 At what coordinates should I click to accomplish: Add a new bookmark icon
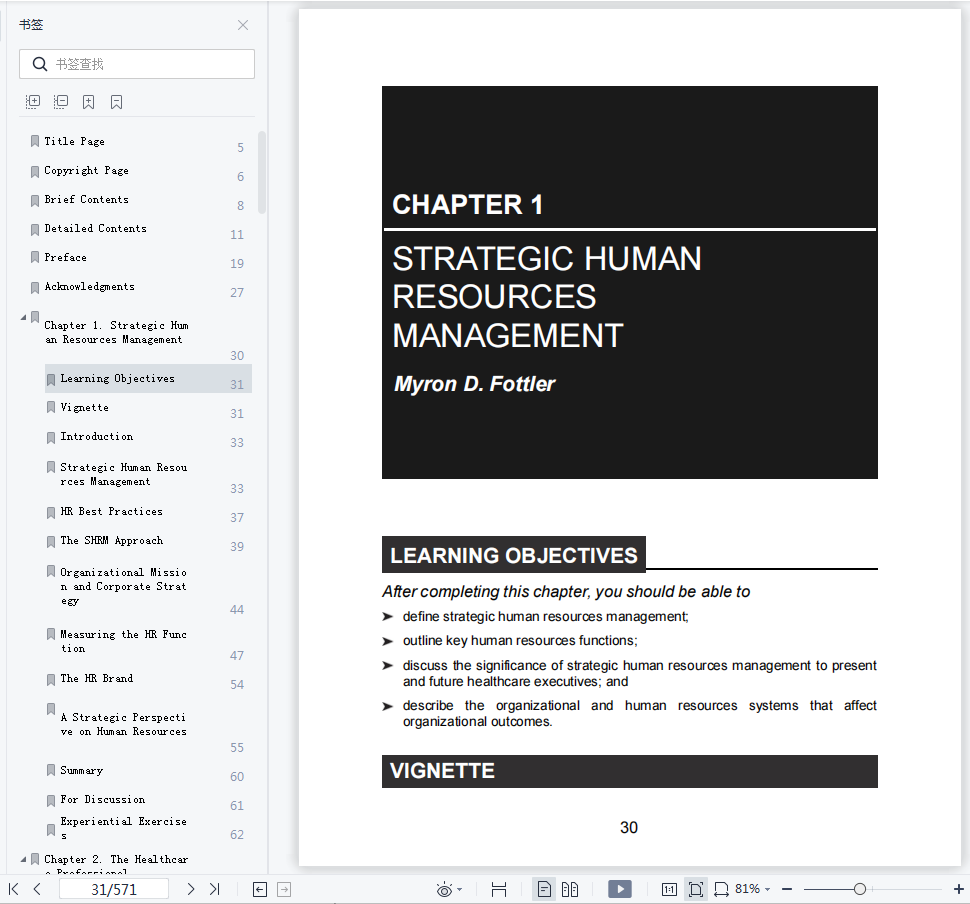click(88, 101)
